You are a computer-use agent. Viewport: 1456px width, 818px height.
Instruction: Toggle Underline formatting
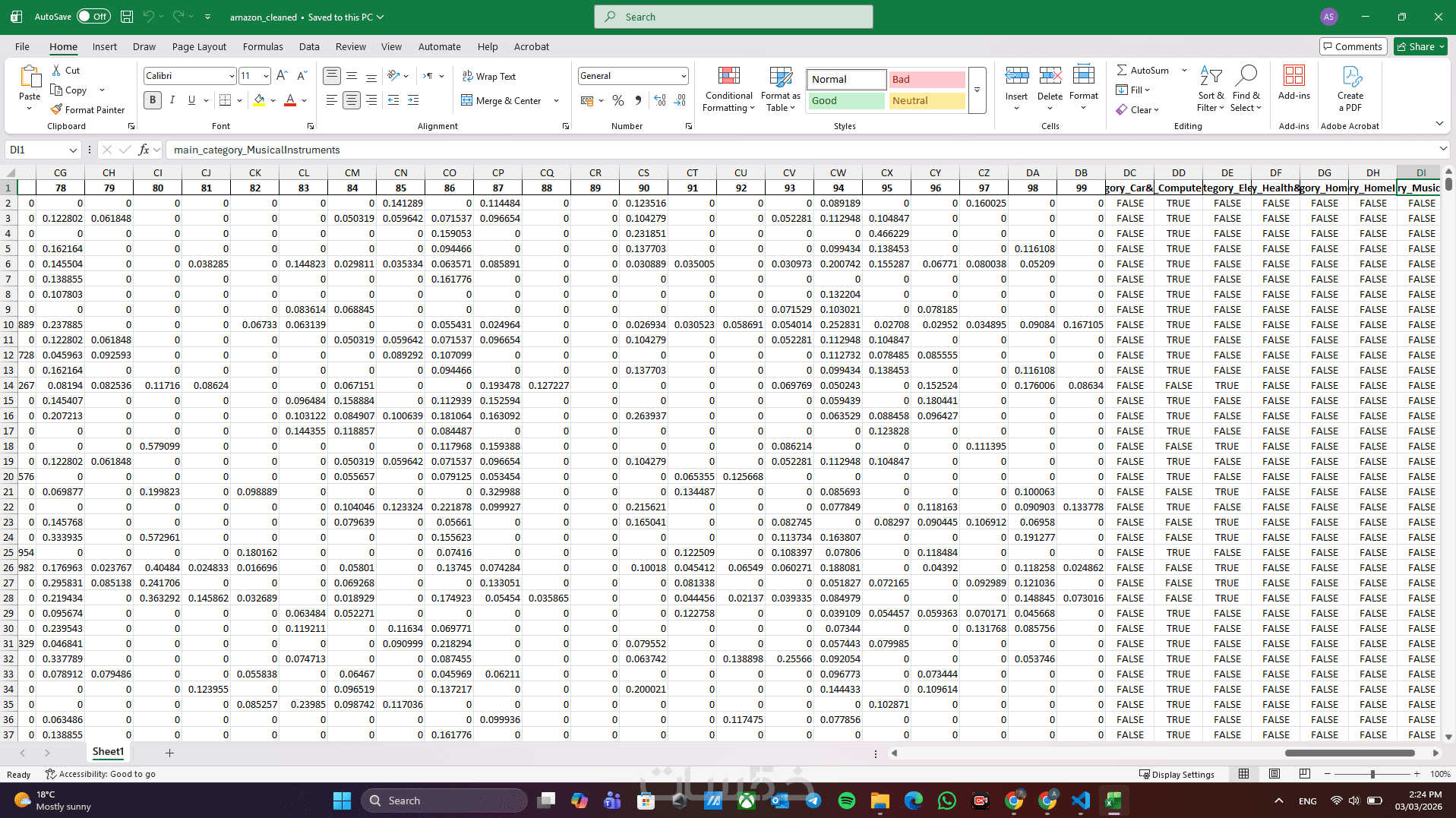[191, 99]
